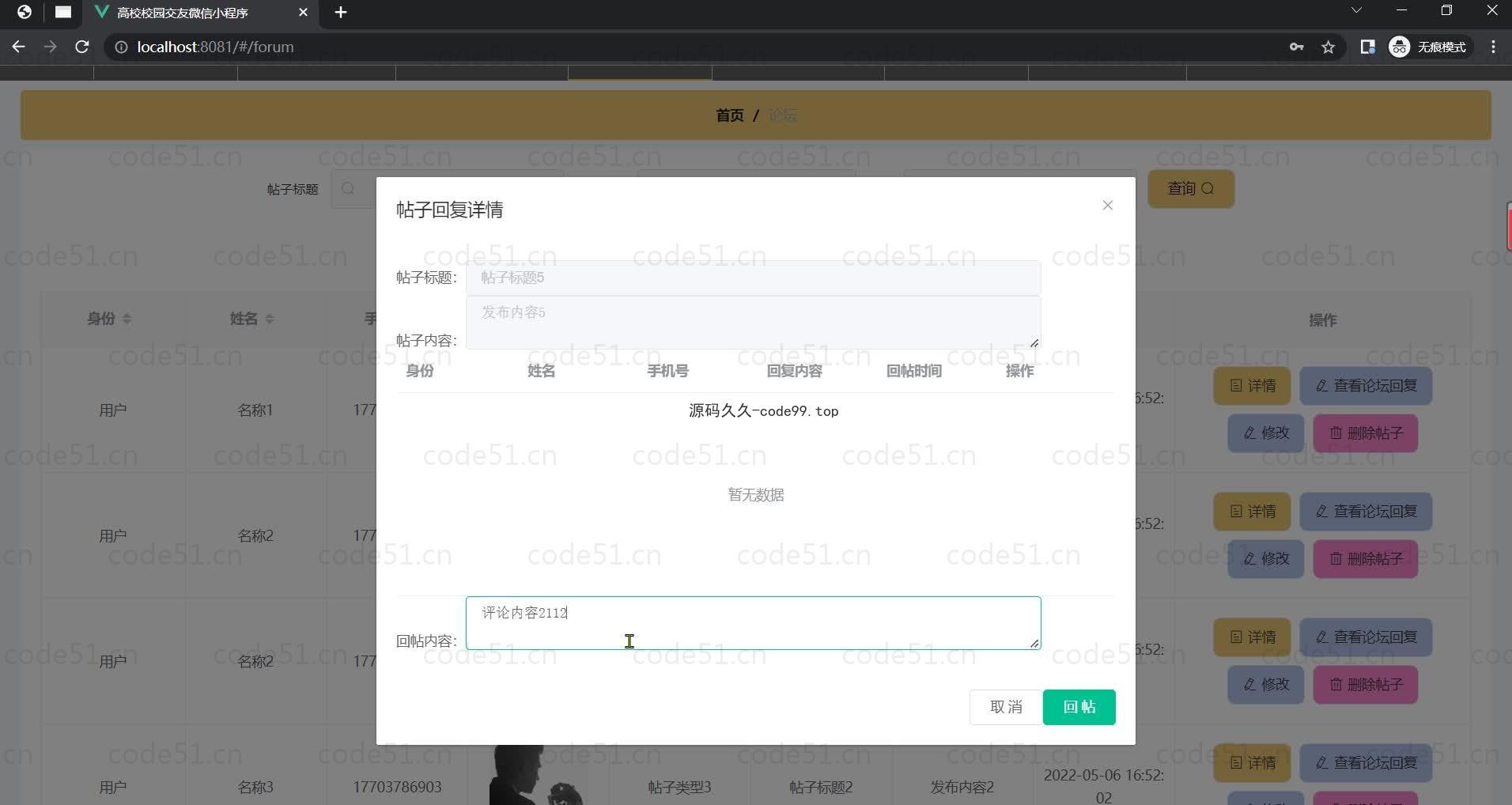Open 详情 in the second row (名称2)
1512x805 pixels.
[1252, 512]
